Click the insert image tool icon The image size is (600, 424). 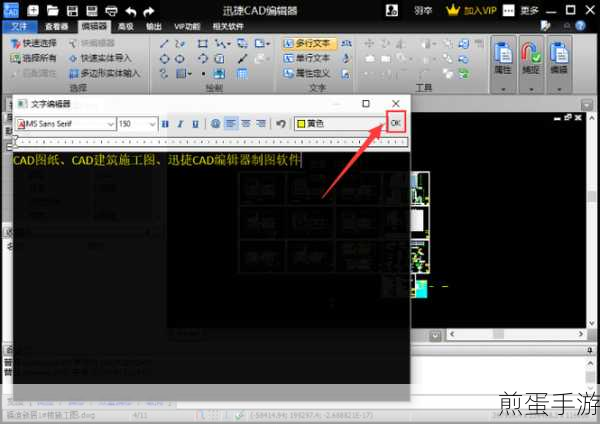pyautogui.click(x=219, y=73)
